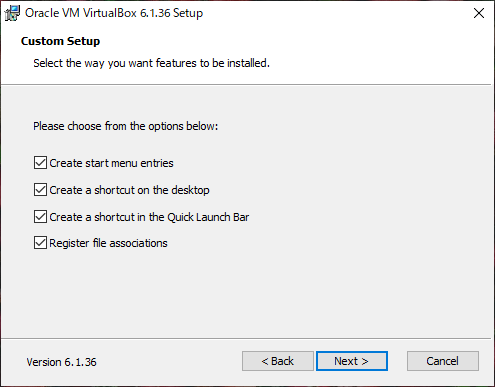Click the checkmark inside the start menu box
495x387 pixels.
point(40,163)
